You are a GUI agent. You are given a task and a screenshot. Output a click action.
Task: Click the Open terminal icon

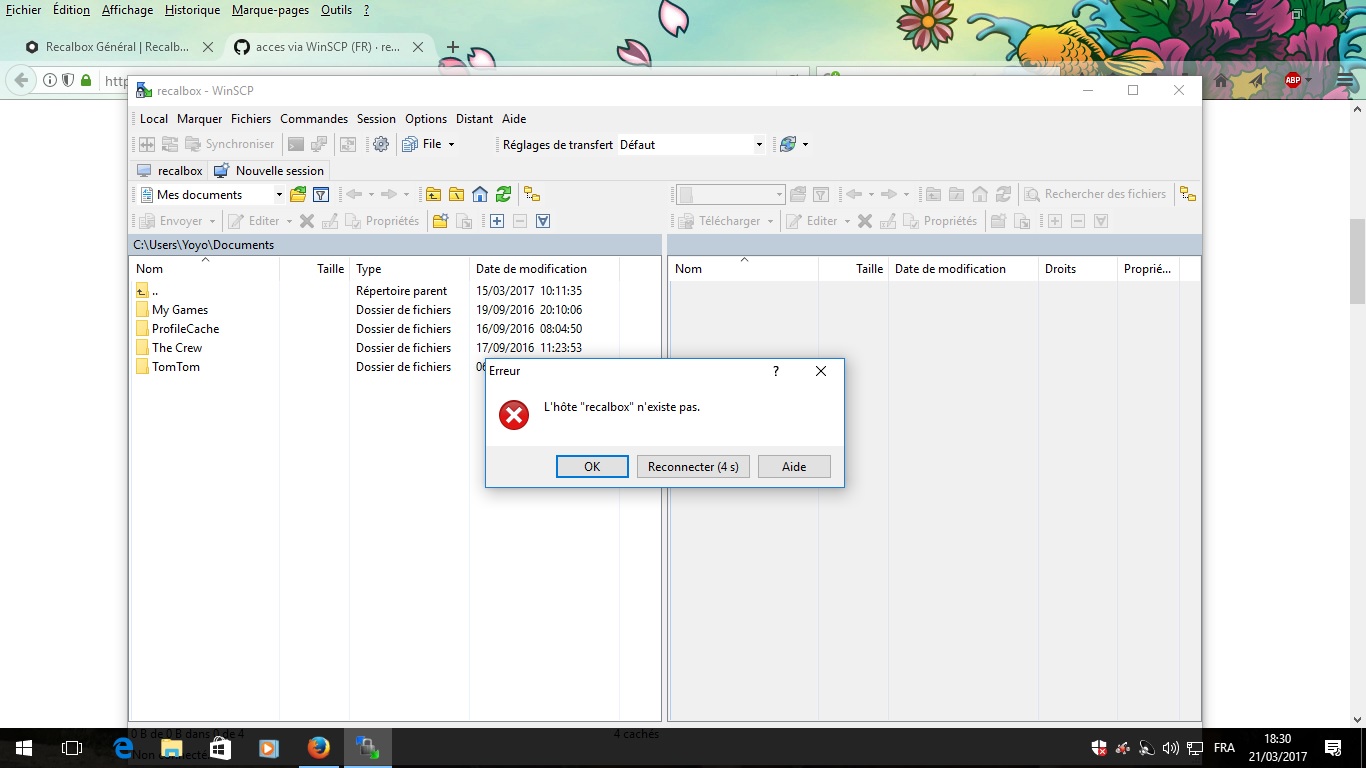296,144
